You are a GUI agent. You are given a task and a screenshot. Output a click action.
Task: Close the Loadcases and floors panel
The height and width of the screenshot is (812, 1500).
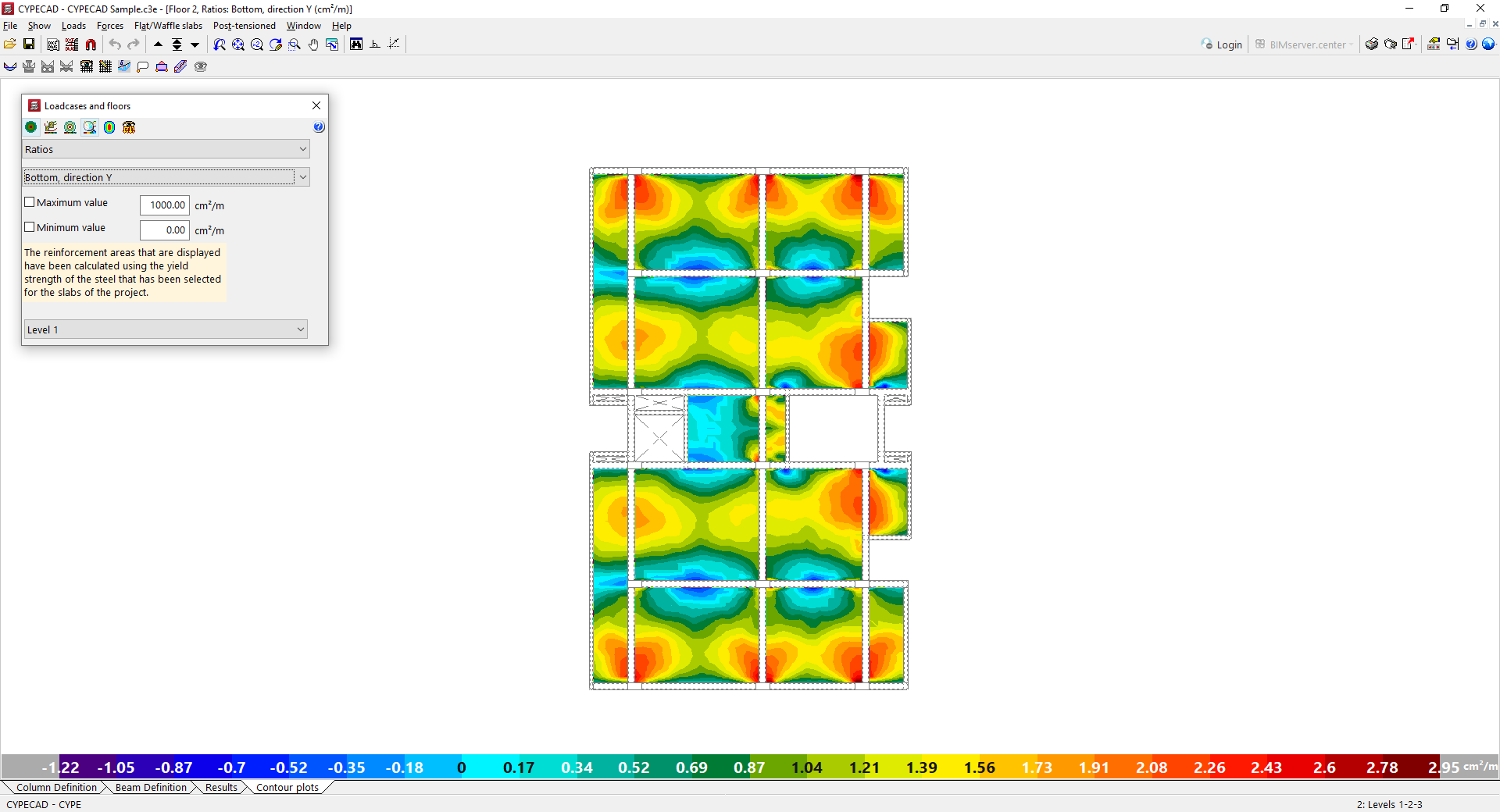(x=316, y=105)
